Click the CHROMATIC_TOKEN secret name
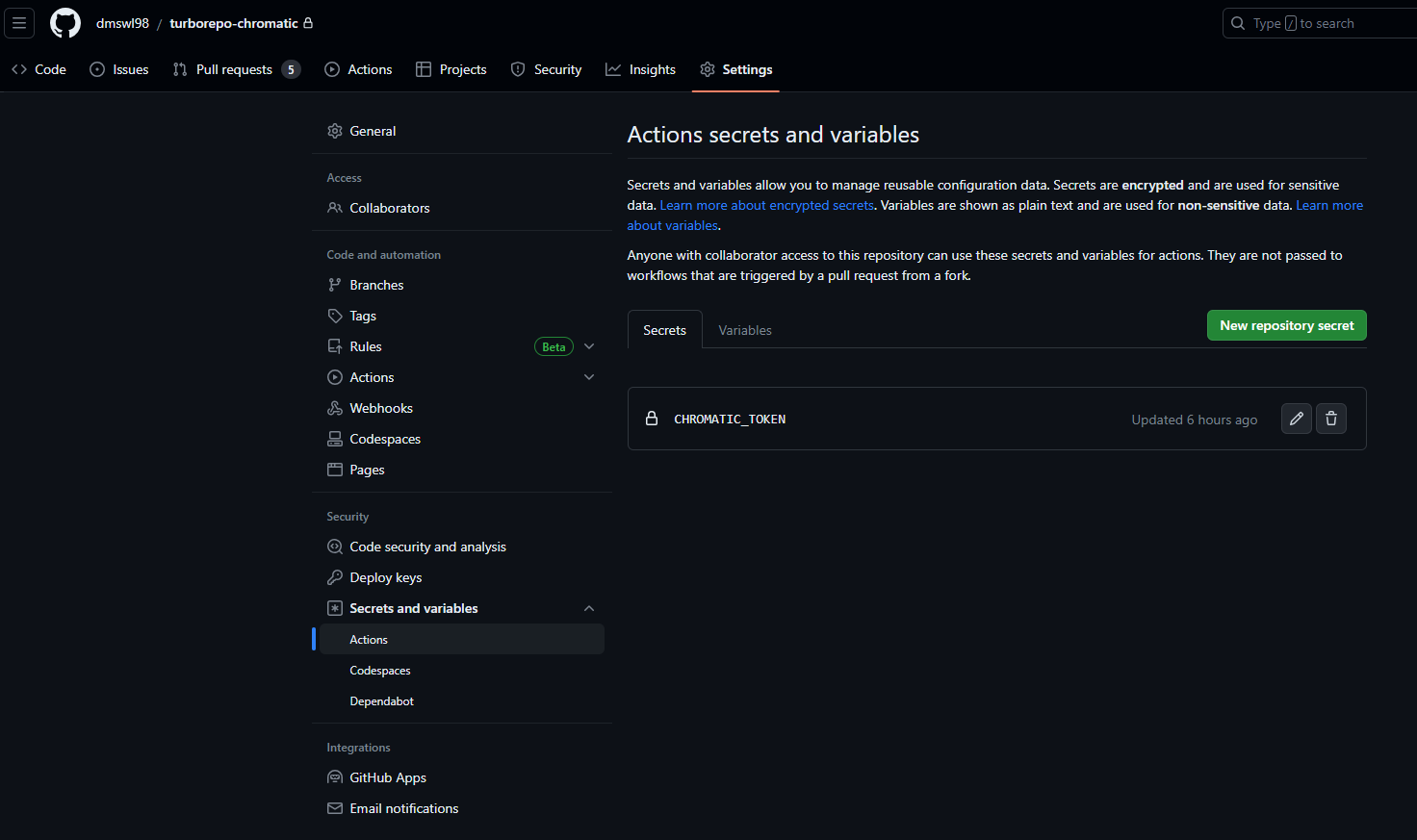 tap(730, 419)
